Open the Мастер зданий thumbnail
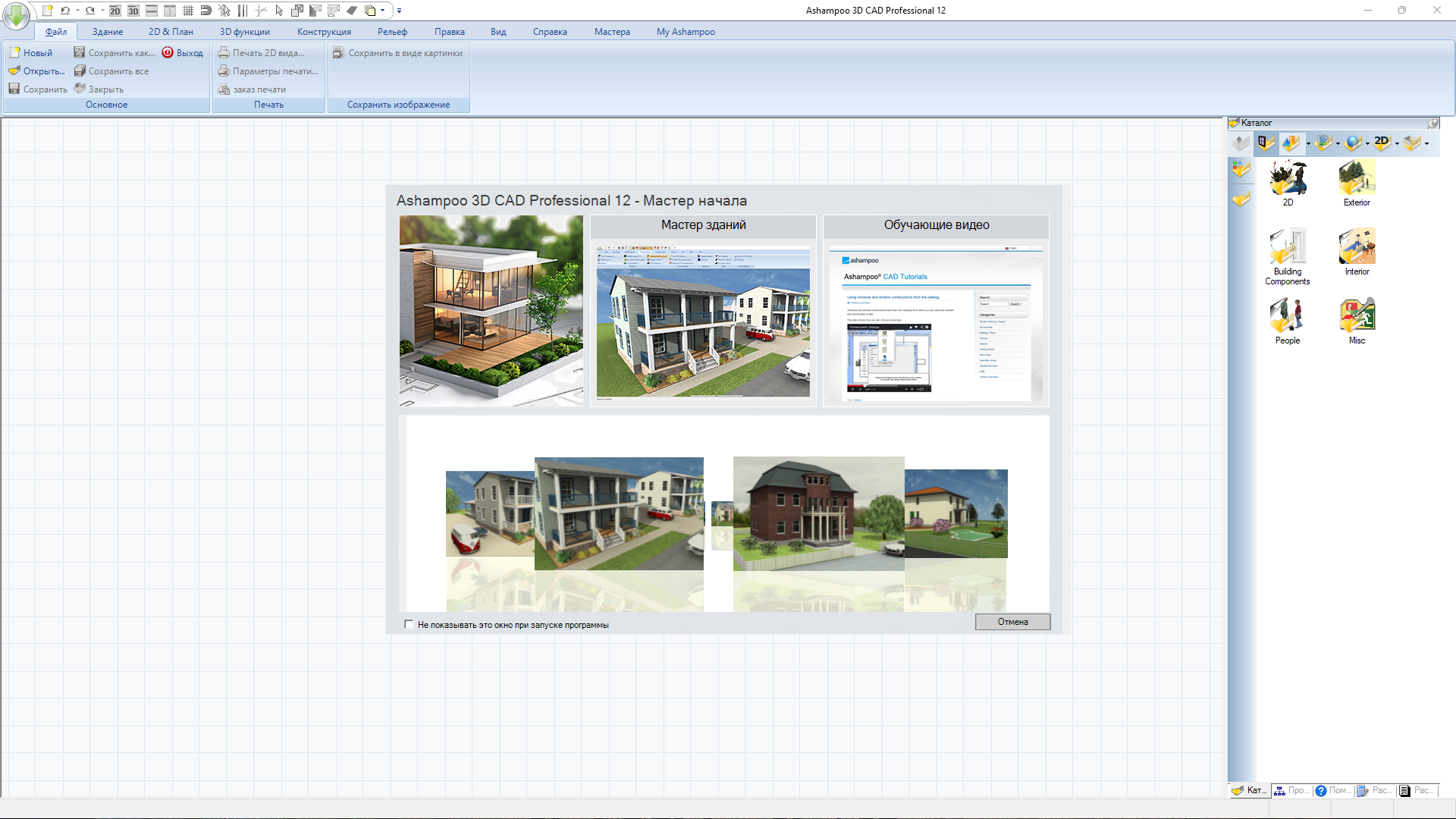This screenshot has width=1456, height=819. point(703,320)
